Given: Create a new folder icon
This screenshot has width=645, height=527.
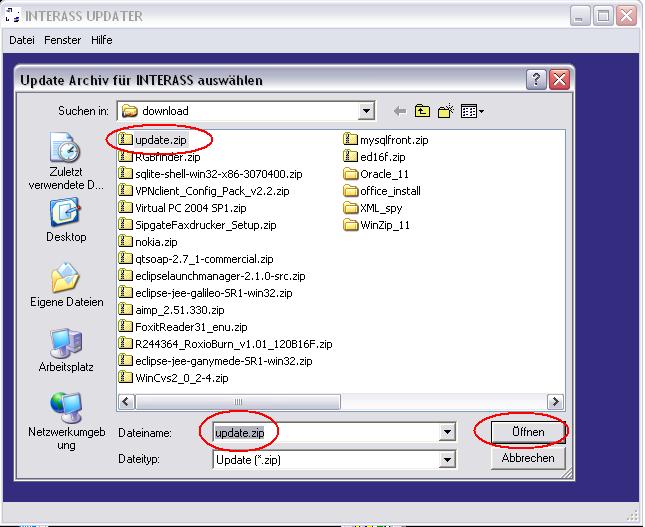Looking at the screenshot, I should [446, 111].
